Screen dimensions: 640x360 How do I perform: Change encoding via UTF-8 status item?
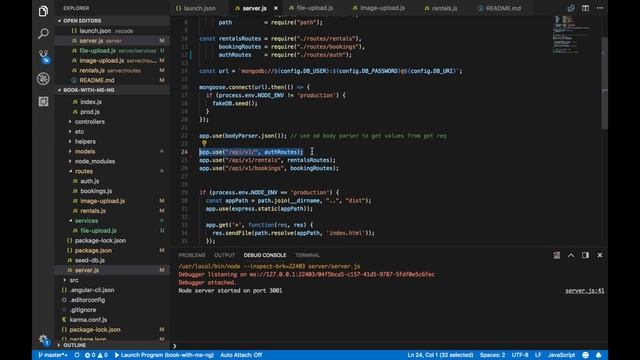[520, 355]
